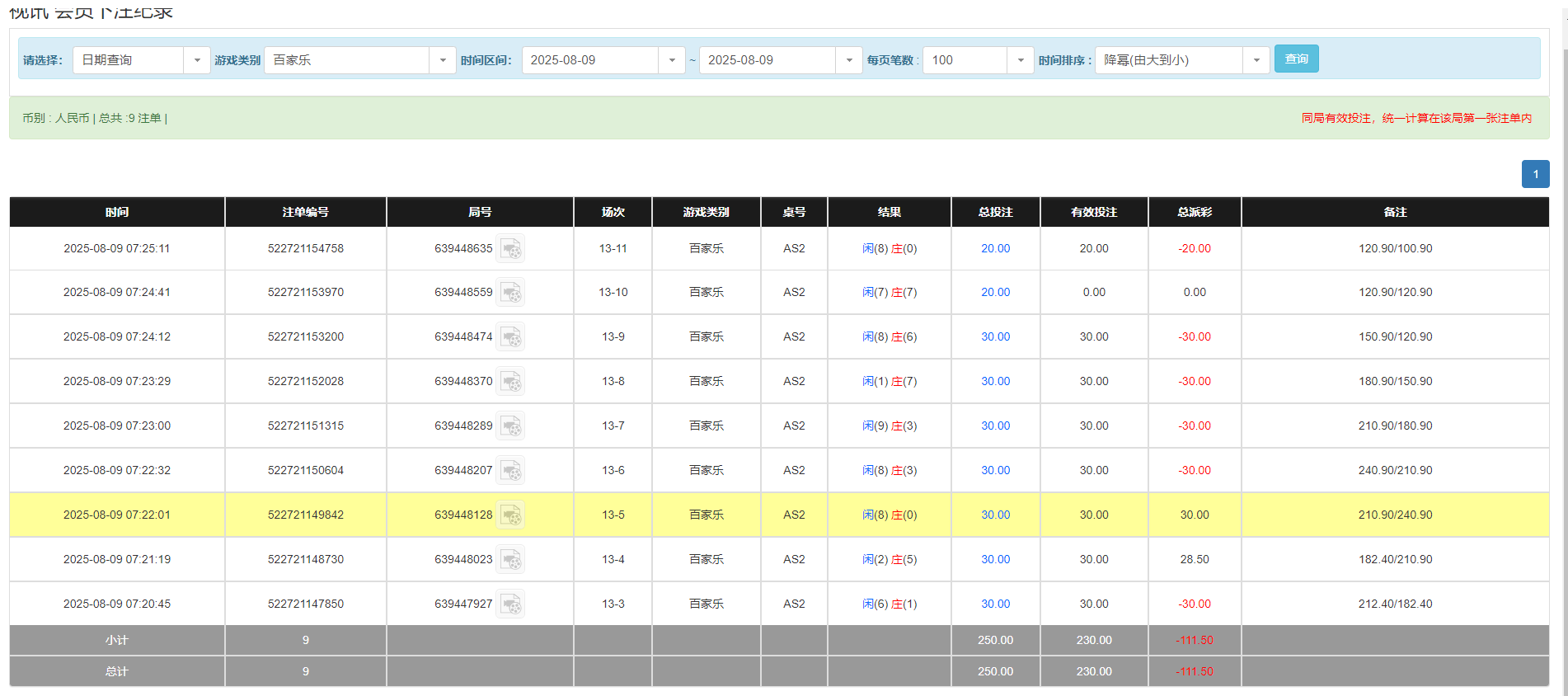View replay for round 639448207
1568x696 pixels.
(x=510, y=471)
